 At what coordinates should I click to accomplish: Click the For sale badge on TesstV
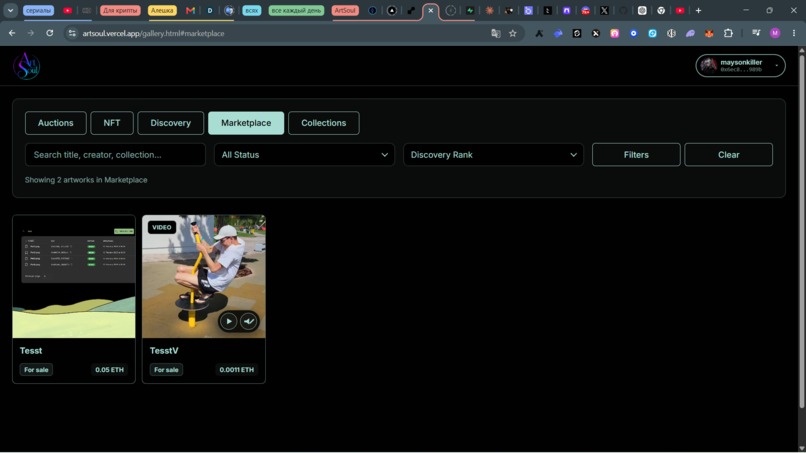pos(166,370)
